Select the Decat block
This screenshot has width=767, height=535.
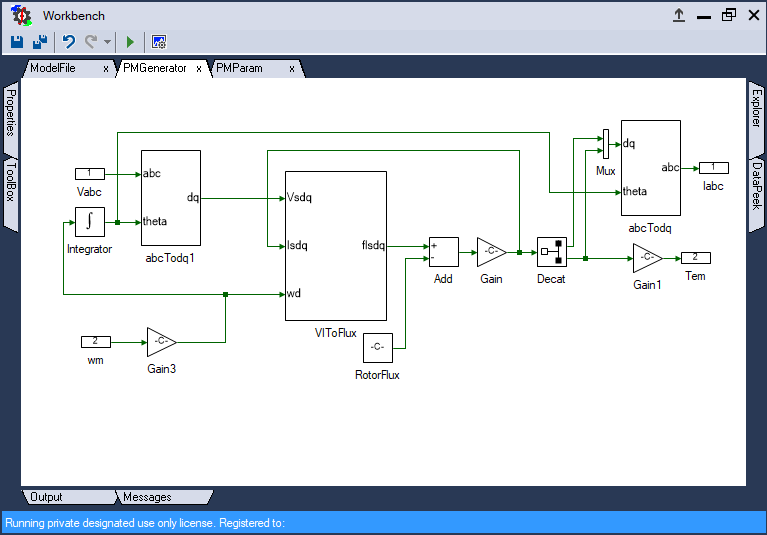tap(552, 252)
